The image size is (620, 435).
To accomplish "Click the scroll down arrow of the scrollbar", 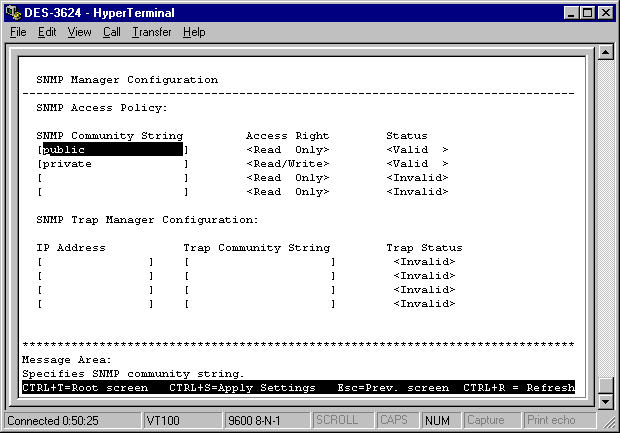I will point(605,401).
